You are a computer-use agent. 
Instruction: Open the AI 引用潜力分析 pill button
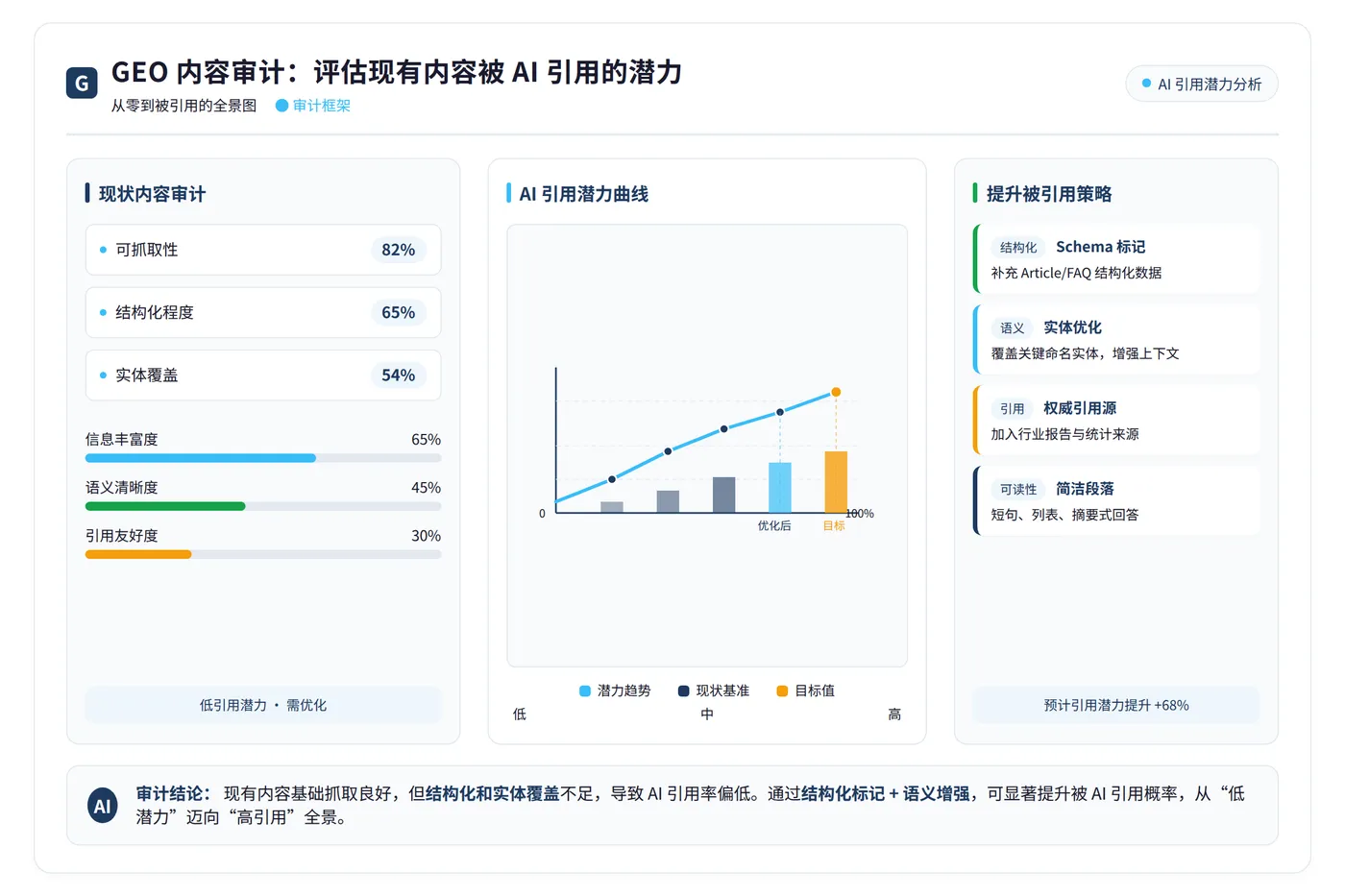pyautogui.click(x=1201, y=84)
